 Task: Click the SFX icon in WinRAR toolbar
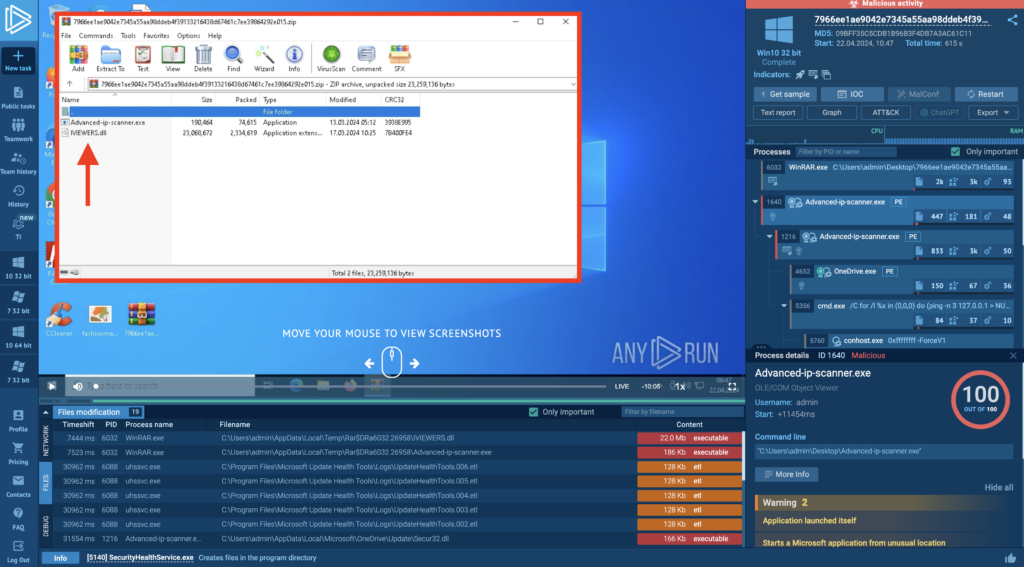coord(399,58)
